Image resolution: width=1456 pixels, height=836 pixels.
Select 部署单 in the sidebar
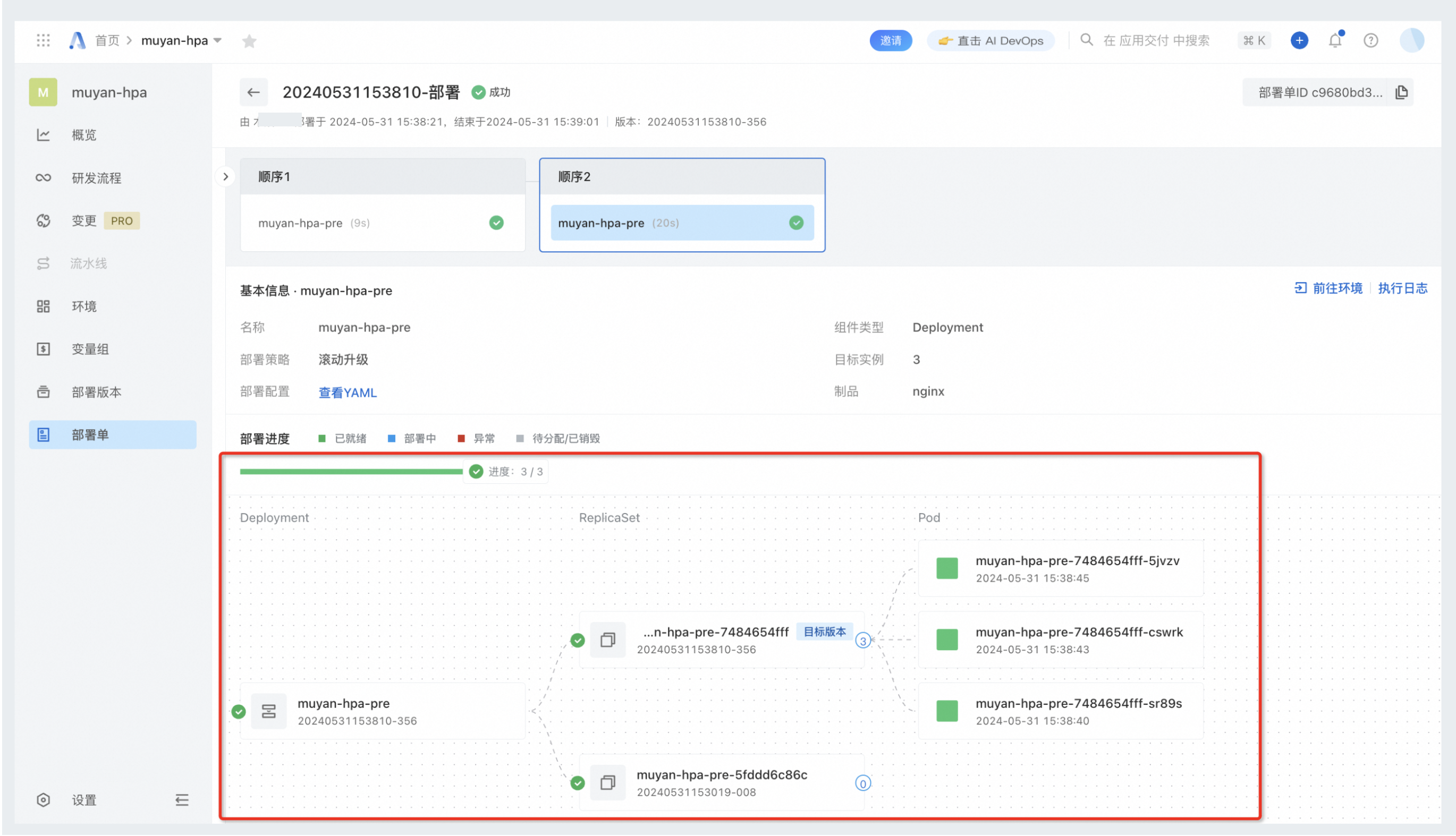(113, 434)
